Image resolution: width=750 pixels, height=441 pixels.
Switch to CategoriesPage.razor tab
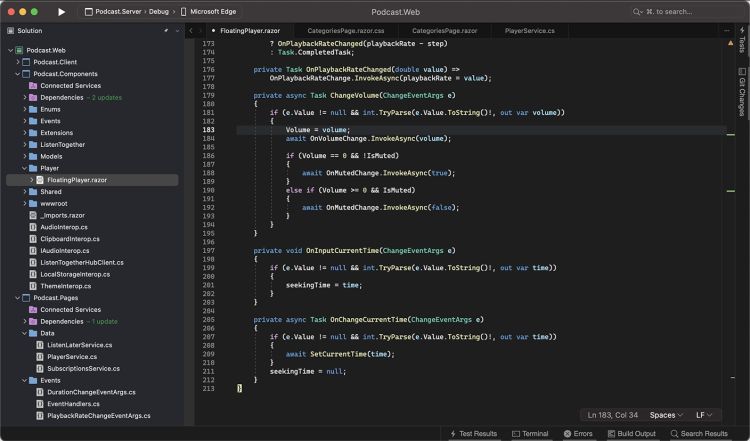click(444, 31)
